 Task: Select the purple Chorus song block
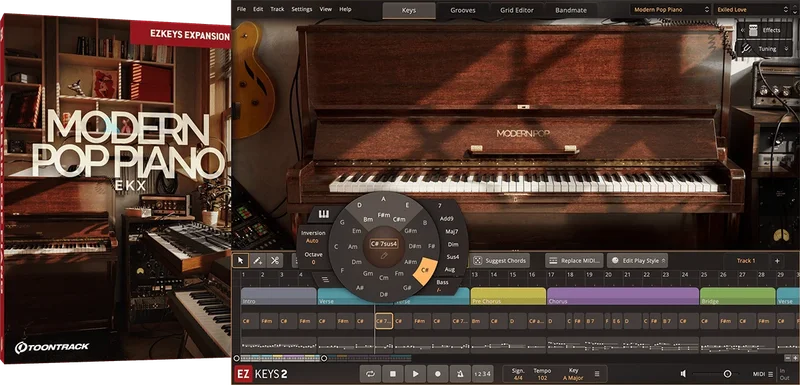622,296
